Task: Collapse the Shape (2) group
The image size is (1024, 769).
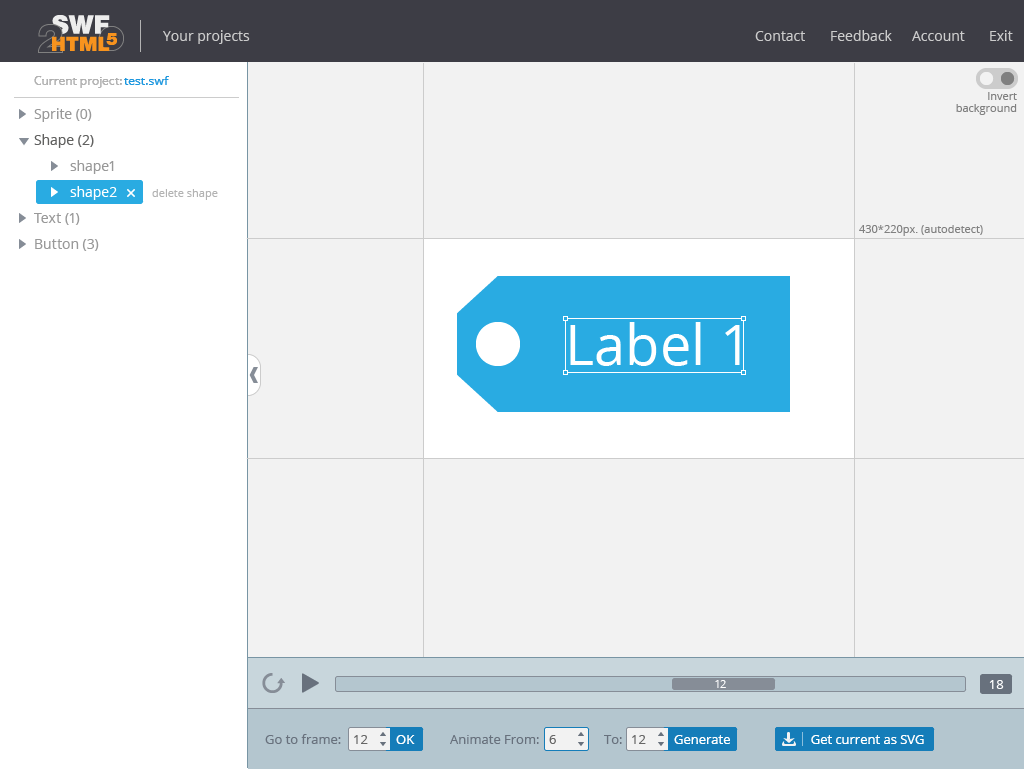Action: click(x=24, y=140)
